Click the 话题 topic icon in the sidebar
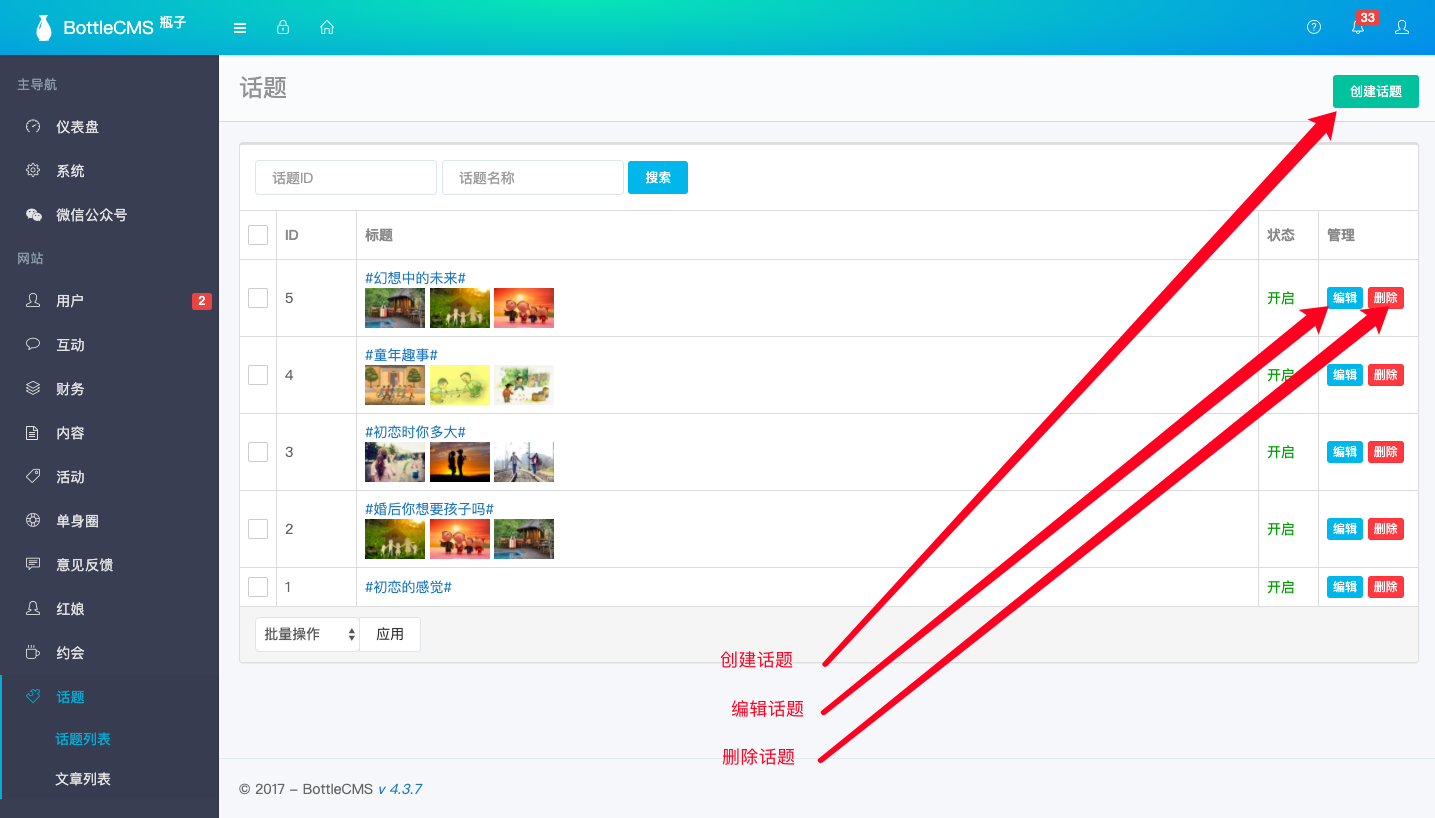Image resolution: width=1435 pixels, height=818 pixels. click(x=33, y=697)
